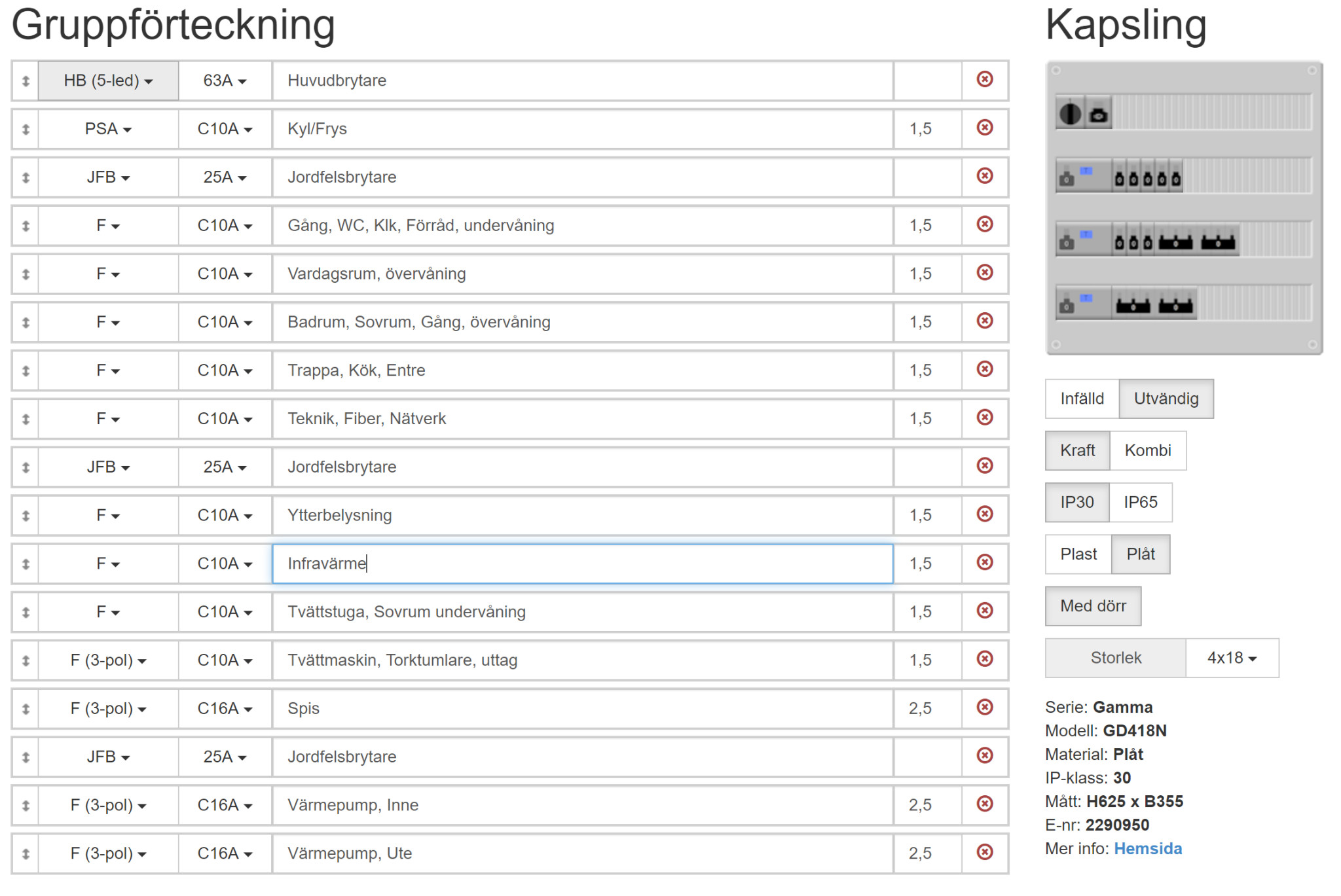The width and height of the screenshot is (1341, 896).
Task: Delete the Huvudbrytare row with red X
Action: point(984,79)
